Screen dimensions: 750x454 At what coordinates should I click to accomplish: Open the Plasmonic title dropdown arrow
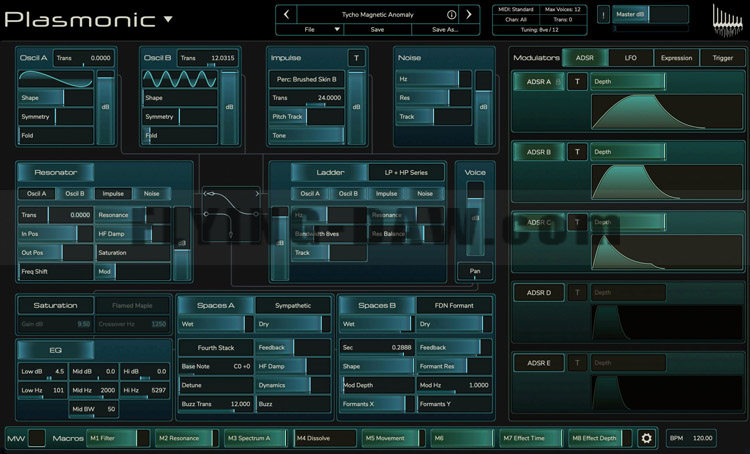[x=168, y=20]
